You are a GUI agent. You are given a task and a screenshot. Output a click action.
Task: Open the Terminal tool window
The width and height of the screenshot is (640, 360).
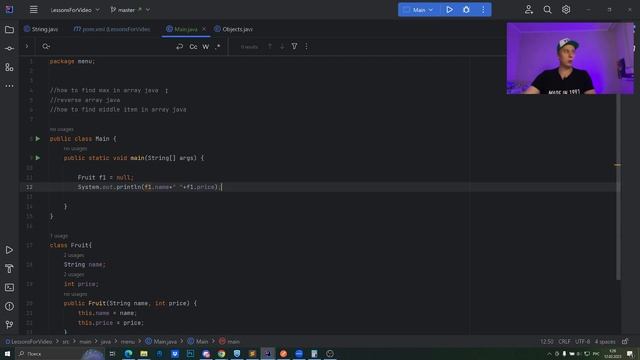pyautogui.click(x=9, y=287)
